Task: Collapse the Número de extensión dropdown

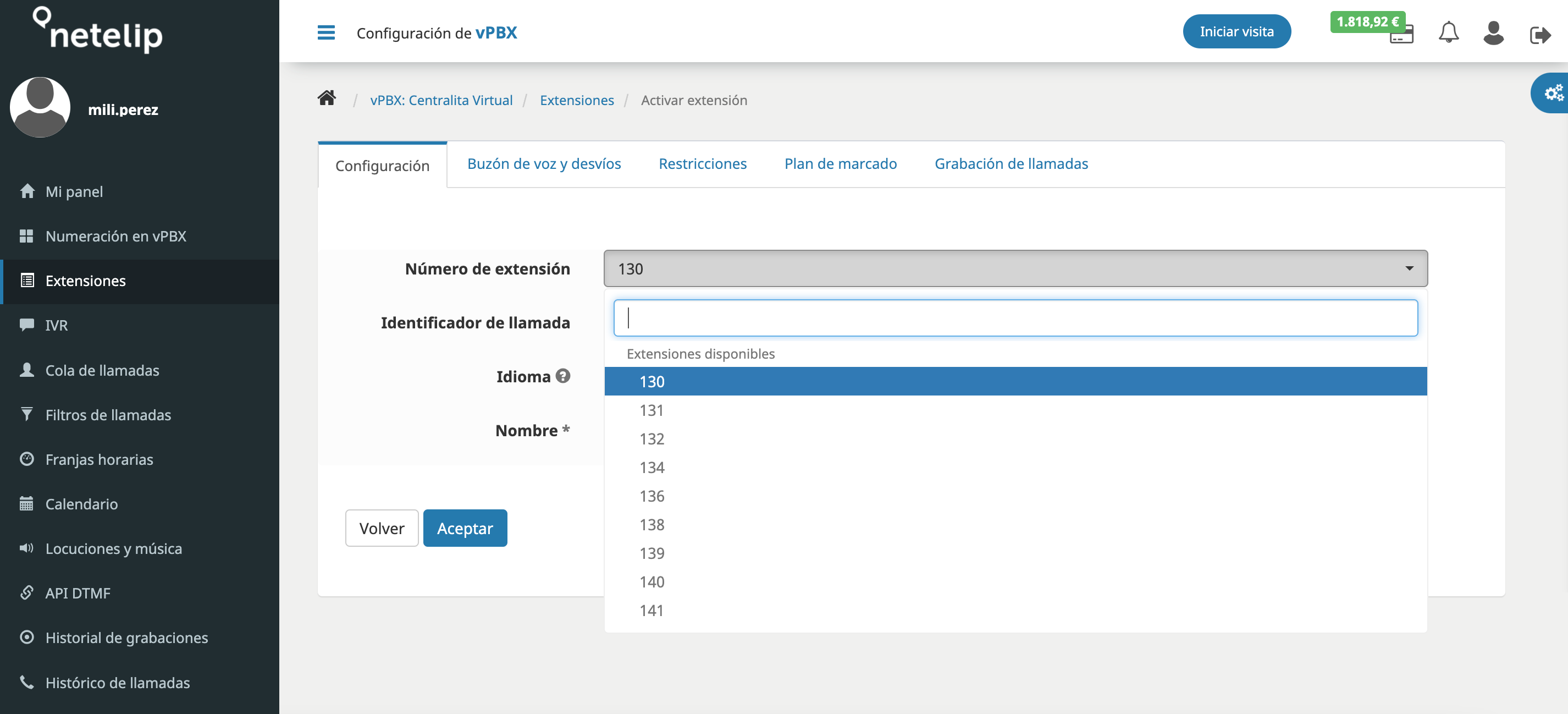Action: (x=1015, y=268)
